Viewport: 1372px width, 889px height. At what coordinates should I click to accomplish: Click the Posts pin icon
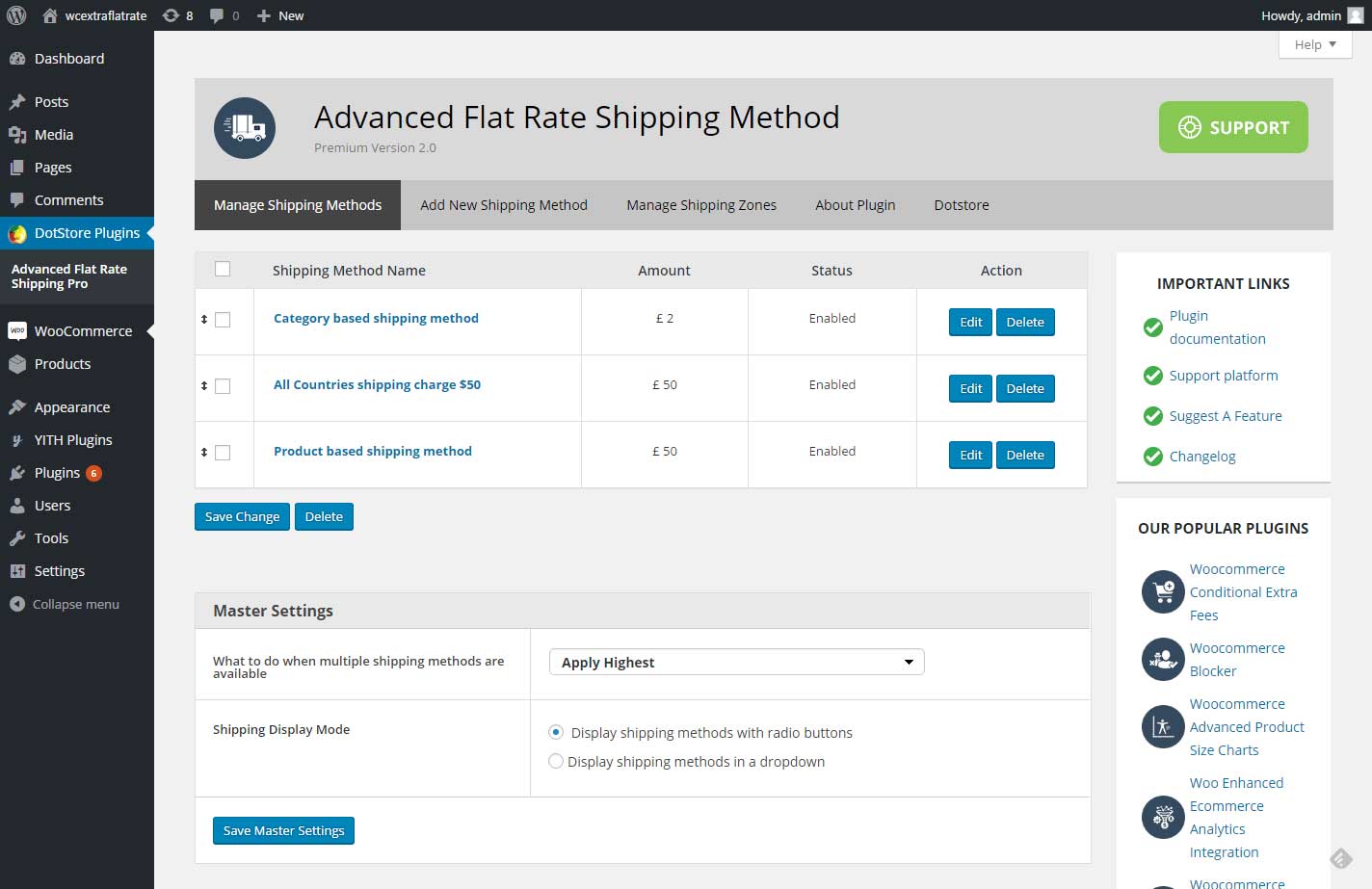tap(17, 102)
